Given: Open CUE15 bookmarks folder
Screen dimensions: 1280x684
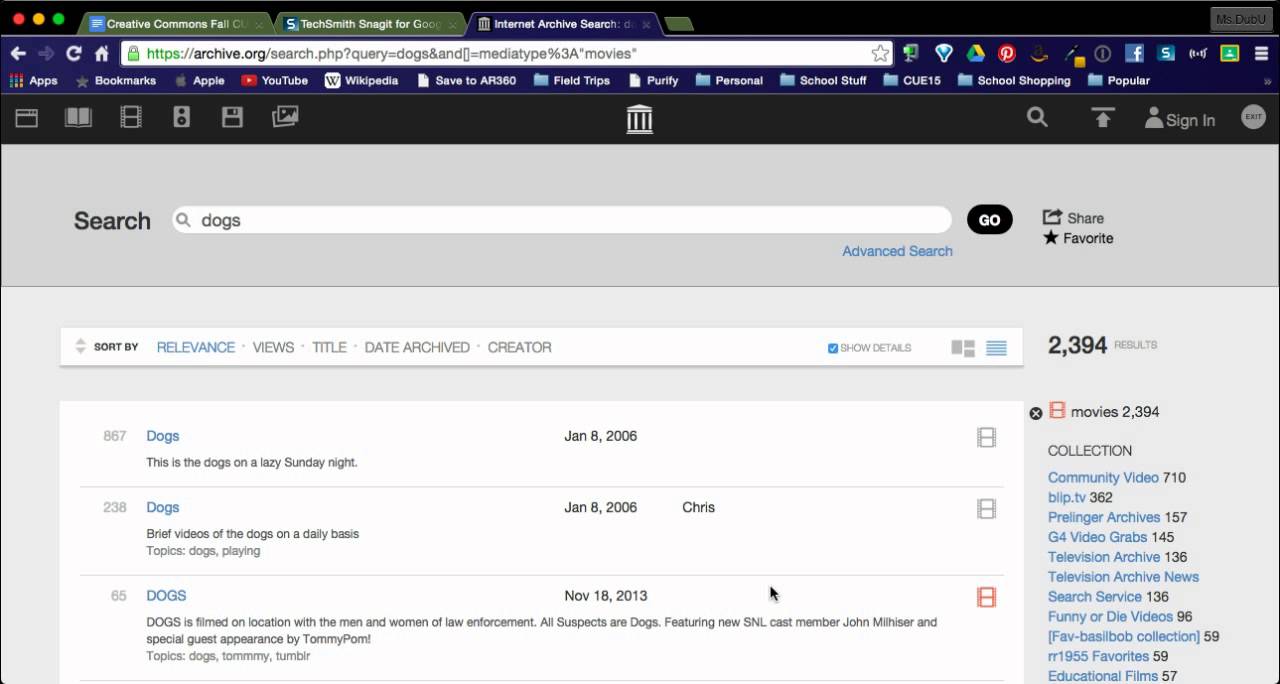Looking at the screenshot, I should [x=912, y=80].
